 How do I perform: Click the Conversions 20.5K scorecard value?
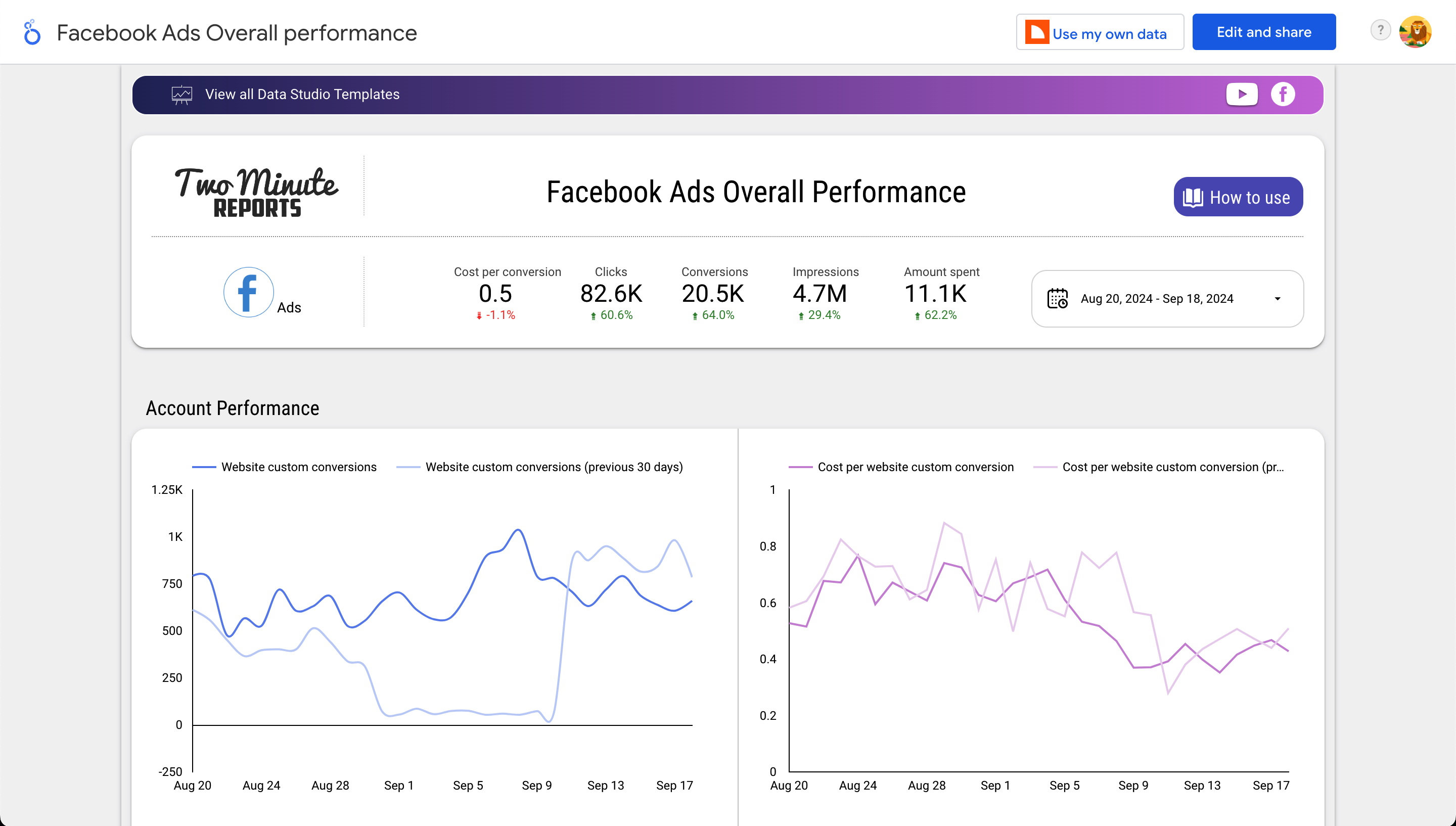[x=712, y=294]
